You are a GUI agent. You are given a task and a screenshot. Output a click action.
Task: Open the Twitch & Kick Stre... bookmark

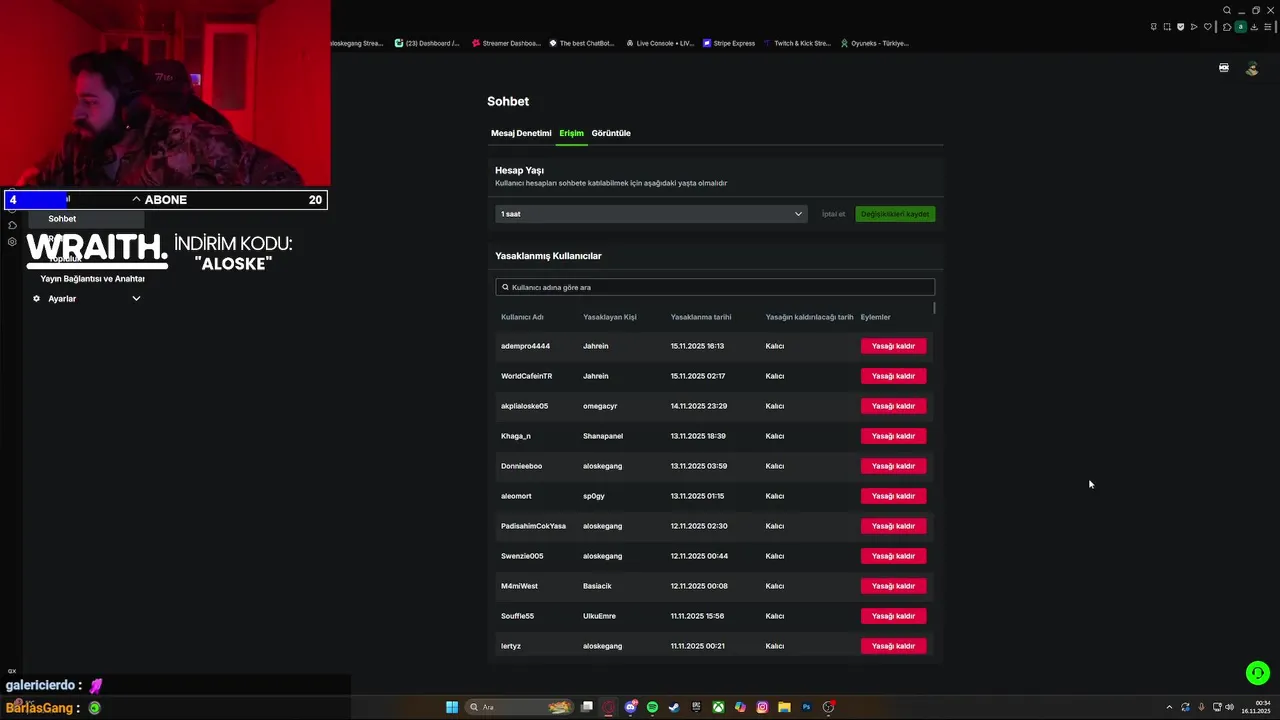797,43
